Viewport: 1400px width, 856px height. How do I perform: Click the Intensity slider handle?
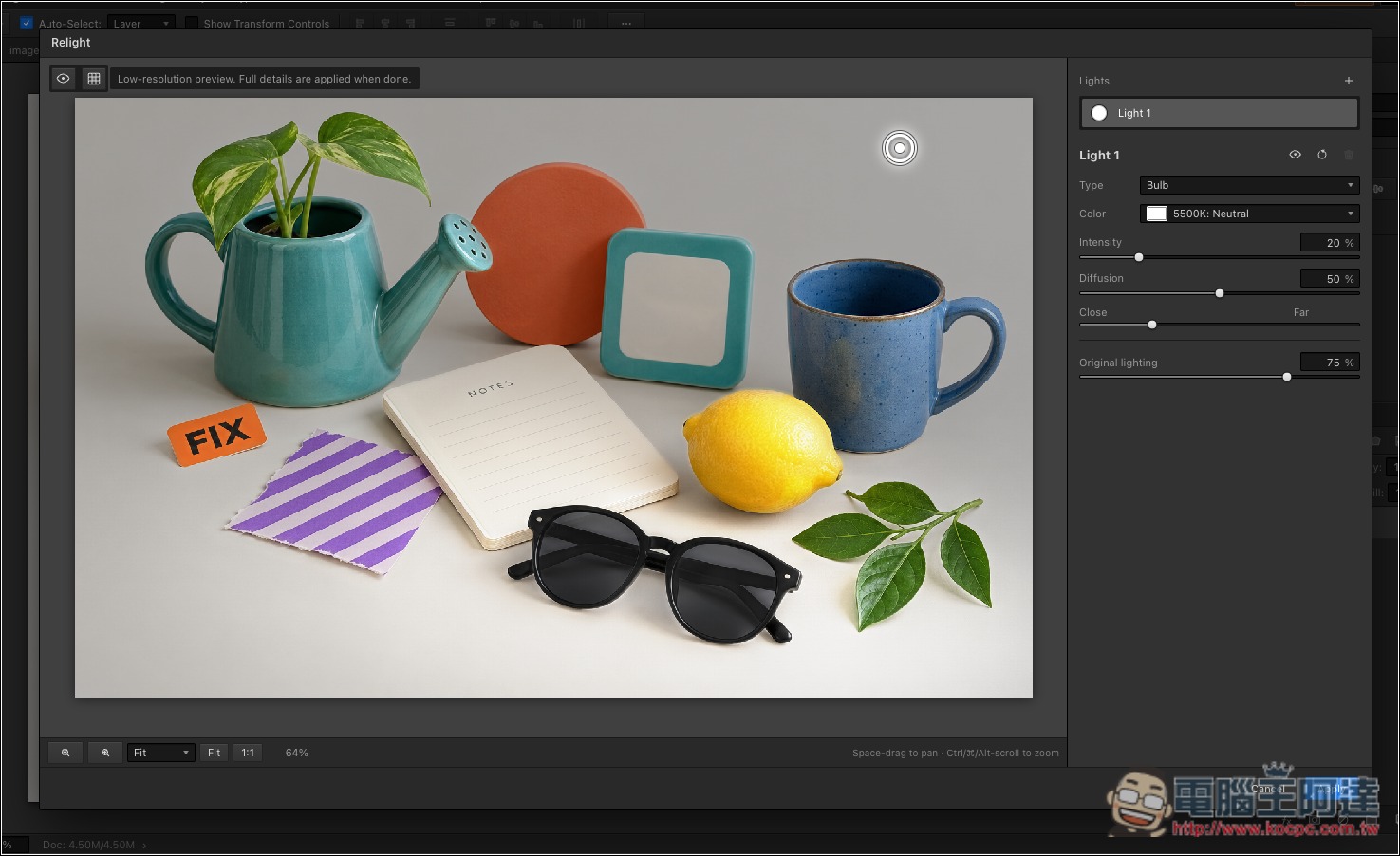point(1139,257)
